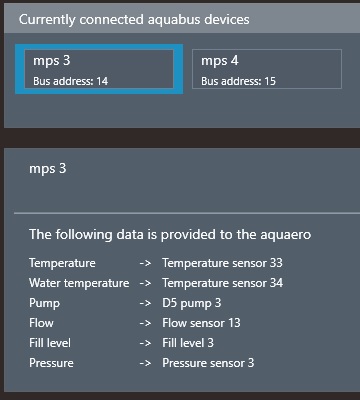The width and height of the screenshot is (360, 400).
Task: Click the D5 pump 3 mapping
Action: 192,303
